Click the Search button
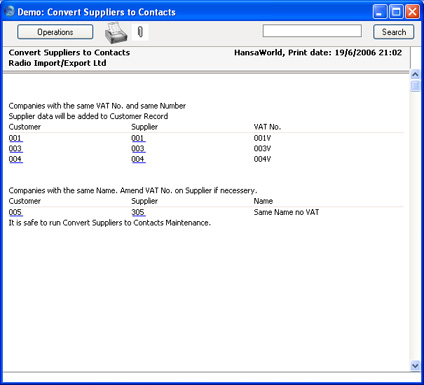Viewport: 424px width, 385px height. click(x=394, y=32)
